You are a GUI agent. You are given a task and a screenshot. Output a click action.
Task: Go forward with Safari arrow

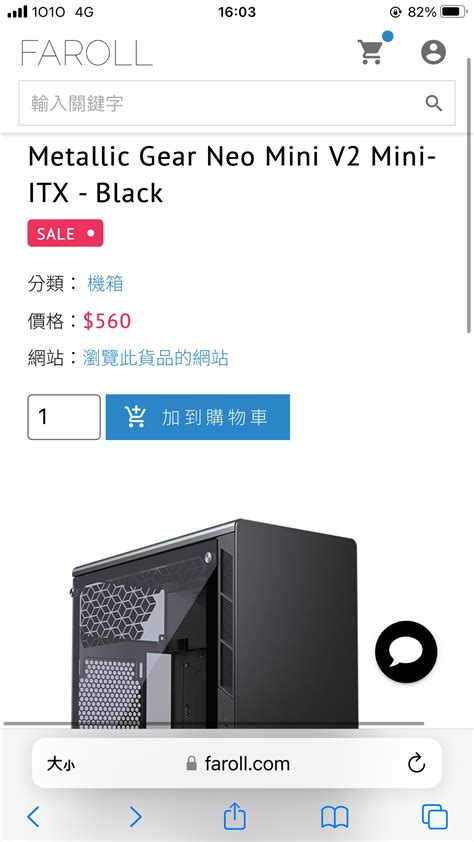tap(136, 817)
